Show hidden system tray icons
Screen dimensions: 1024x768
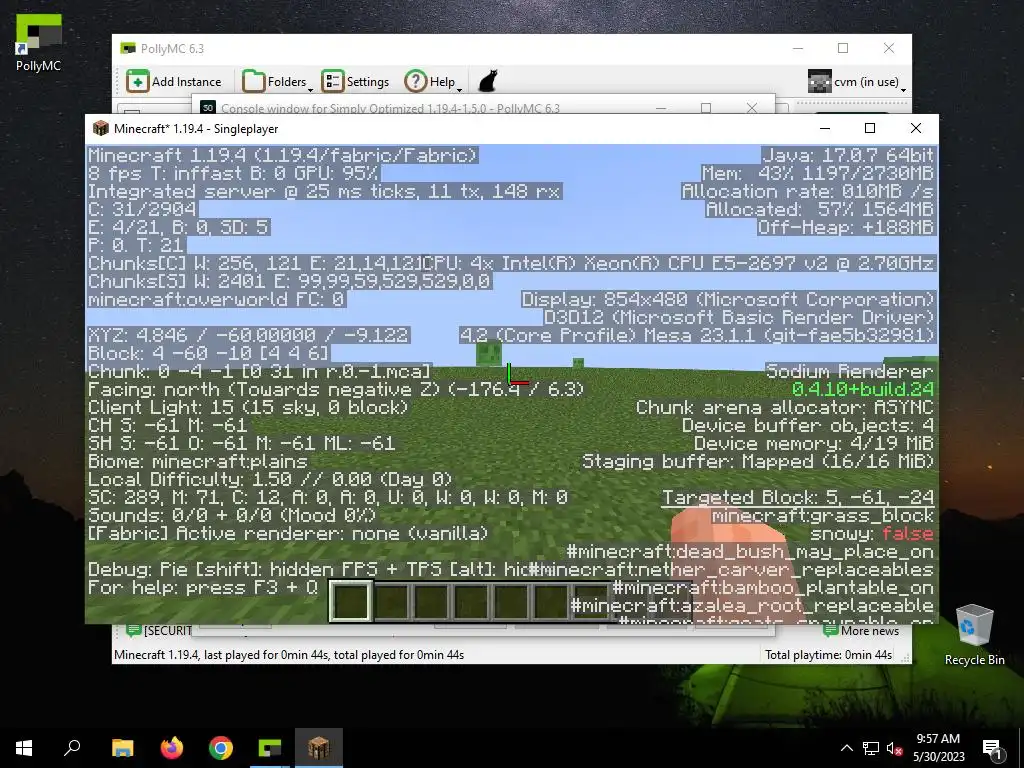pyautogui.click(x=846, y=748)
